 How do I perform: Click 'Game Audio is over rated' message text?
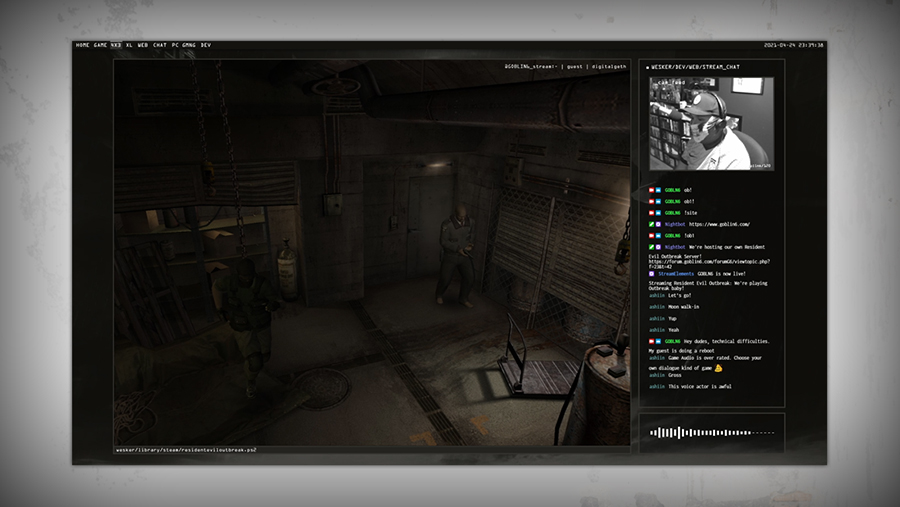[715, 358]
